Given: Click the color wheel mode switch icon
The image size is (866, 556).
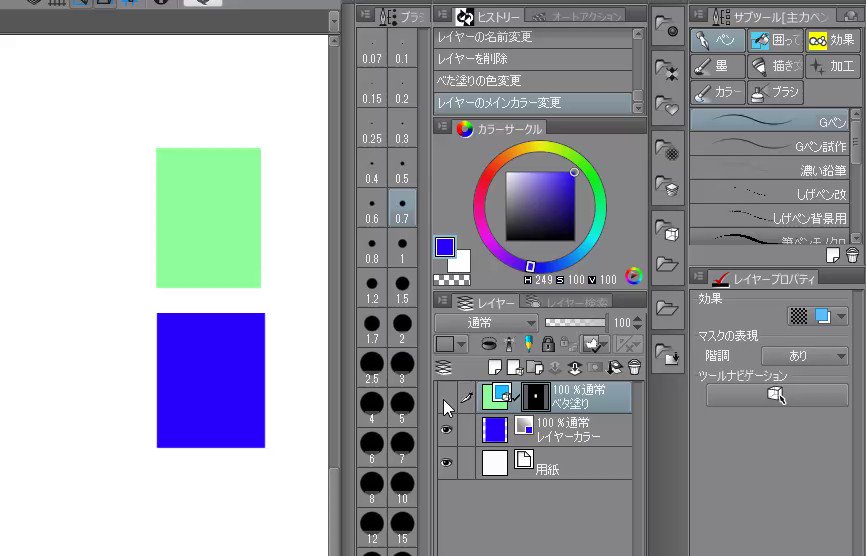Looking at the screenshot, I should [x=634, y=276].
